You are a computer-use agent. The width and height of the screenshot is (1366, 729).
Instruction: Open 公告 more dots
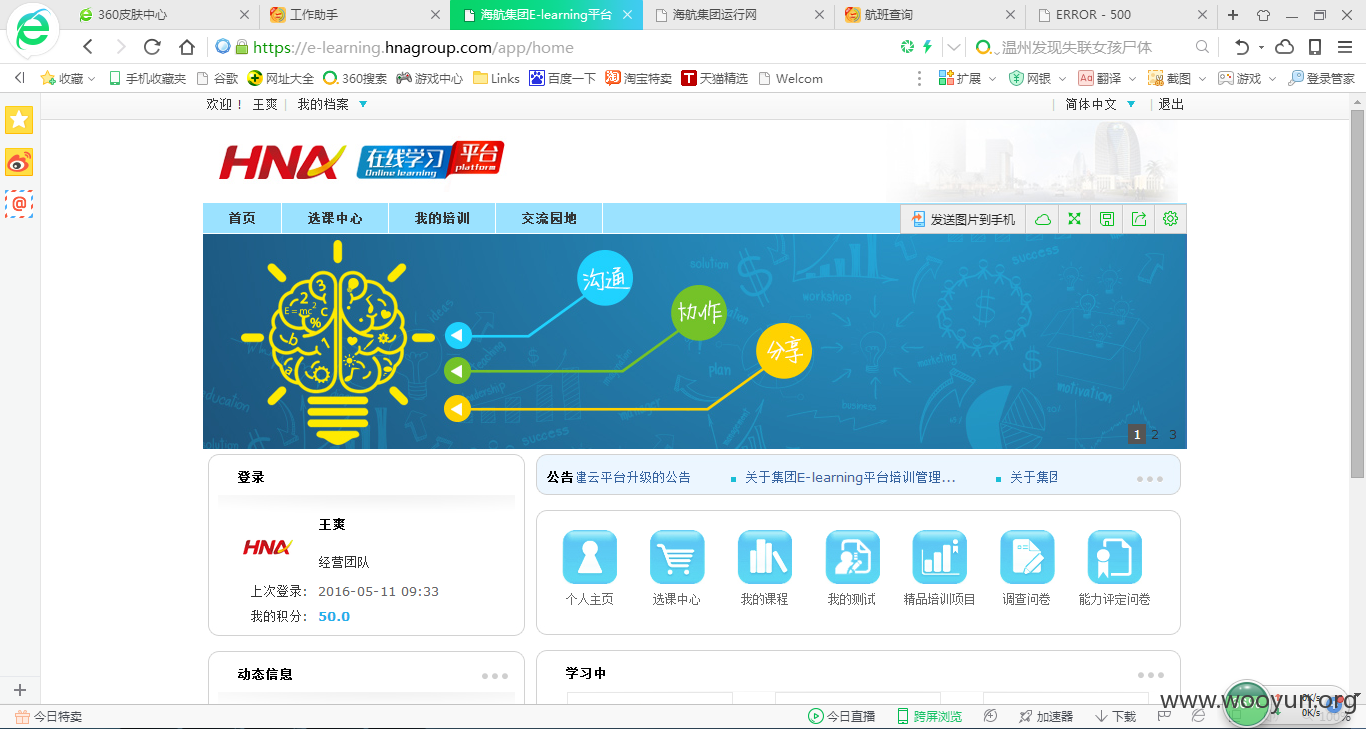(1150, 479)
